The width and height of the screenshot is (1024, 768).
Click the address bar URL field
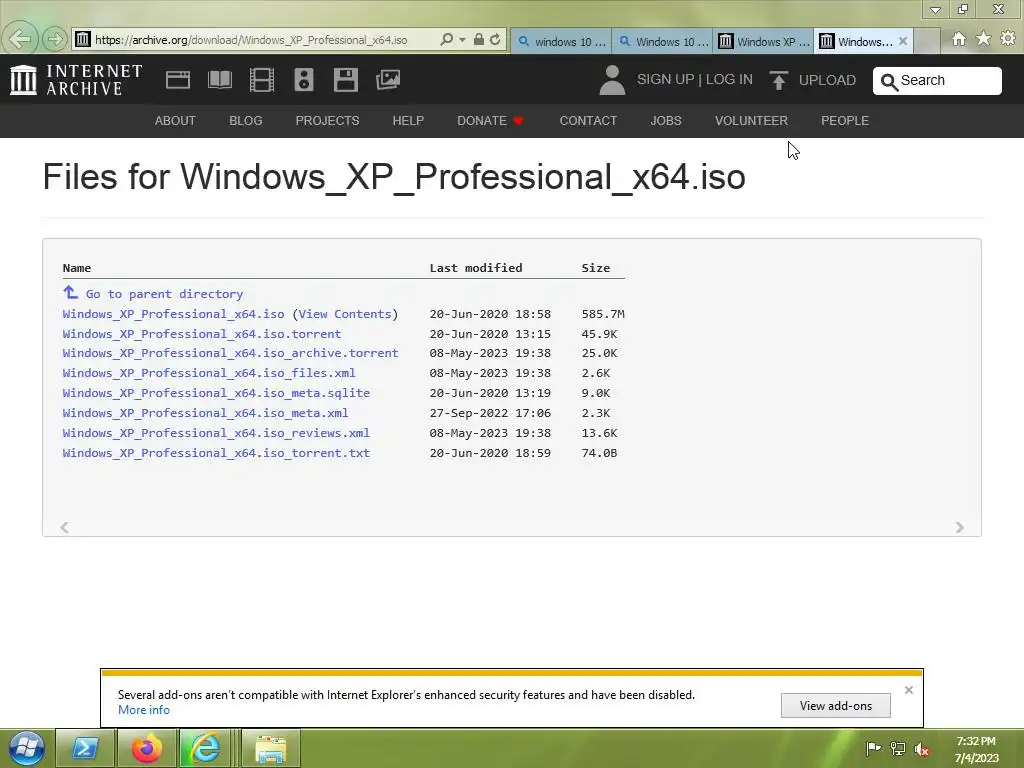pos(251,40)
